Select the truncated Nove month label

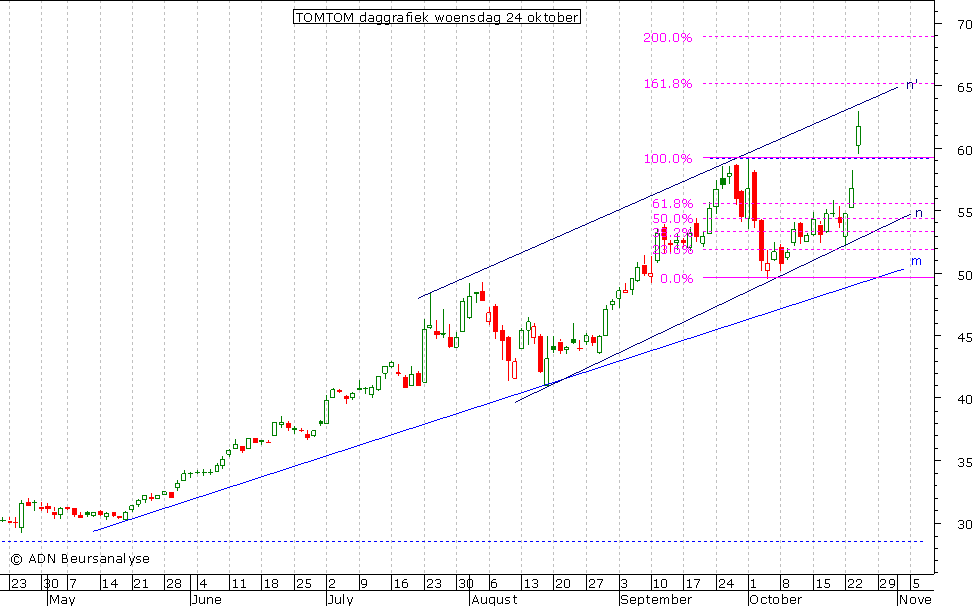pyautogui.click(x=916, y=599)
